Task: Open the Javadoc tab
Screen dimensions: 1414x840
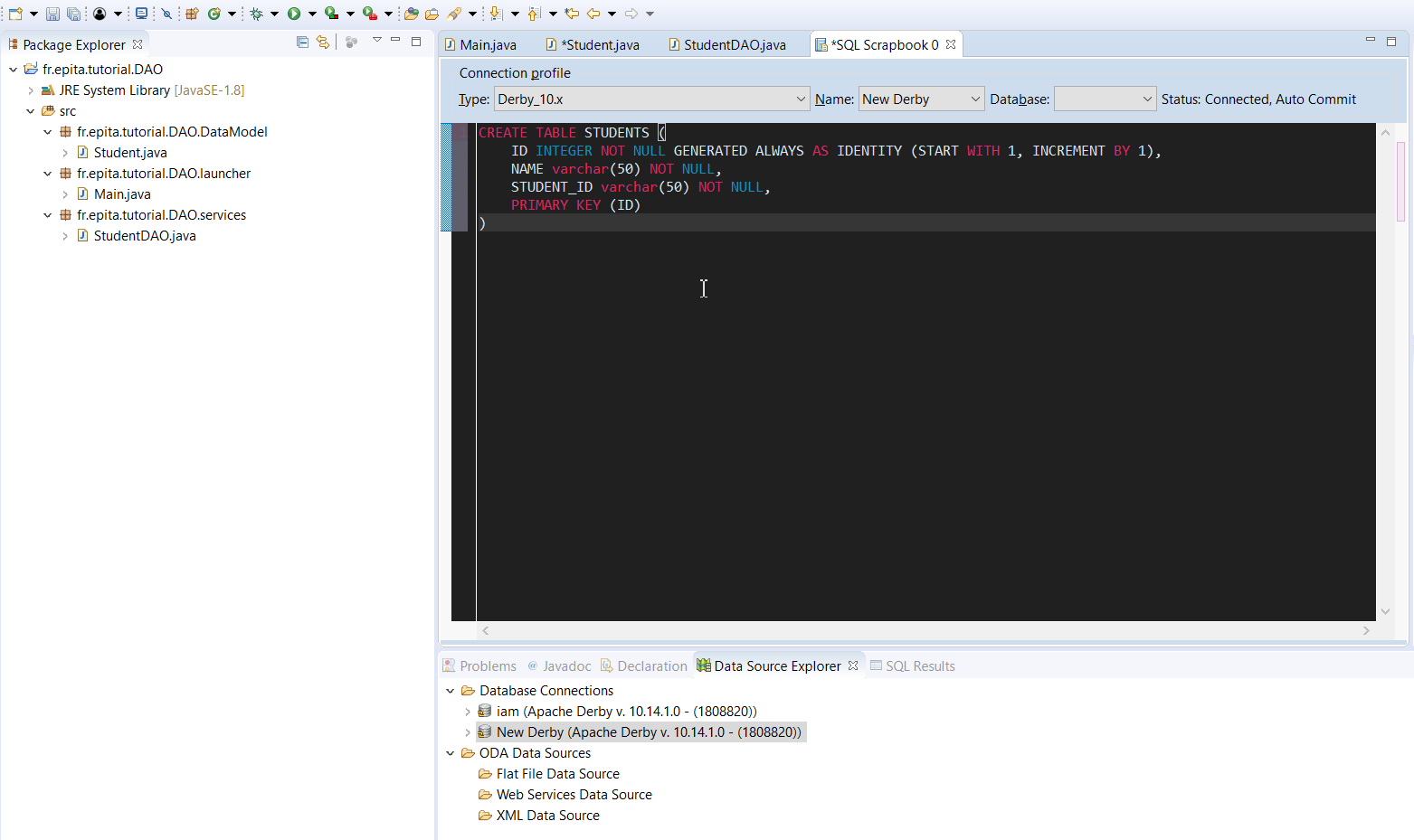Action: (x=559, y=666)
